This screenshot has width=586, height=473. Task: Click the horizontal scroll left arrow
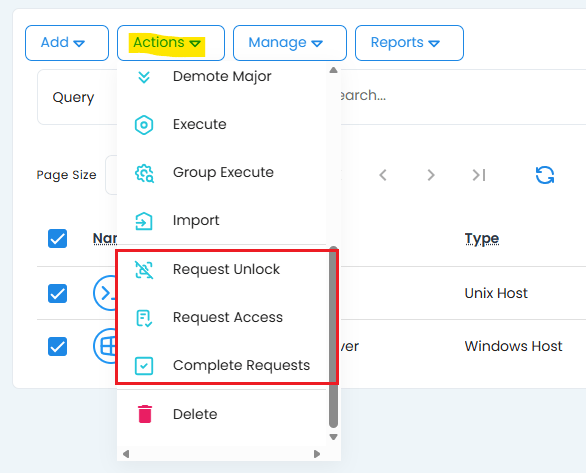point(126,454)
